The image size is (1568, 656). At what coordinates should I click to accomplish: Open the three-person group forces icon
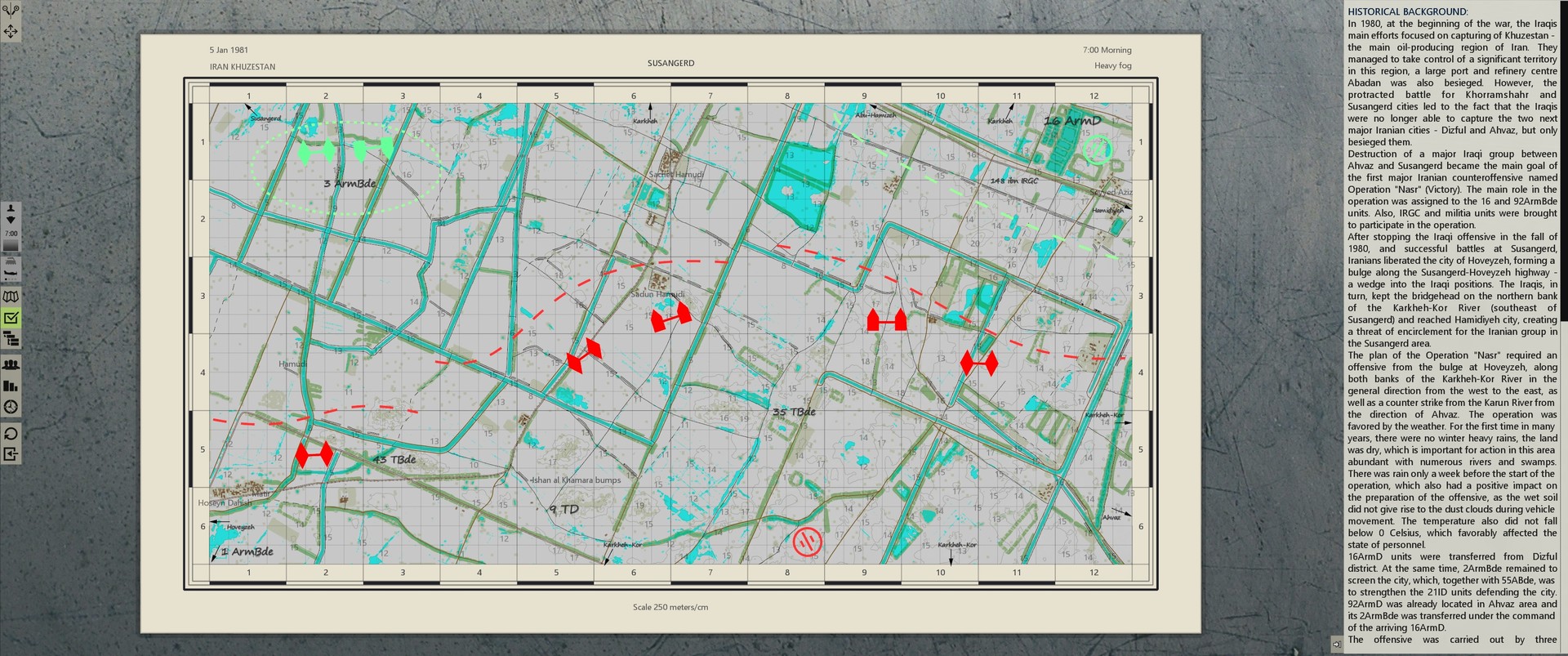point(11,364)
